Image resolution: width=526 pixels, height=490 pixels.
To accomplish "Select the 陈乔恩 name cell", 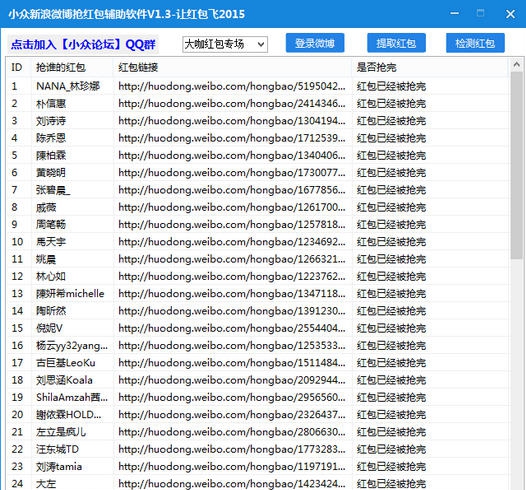I will point(51,138).
